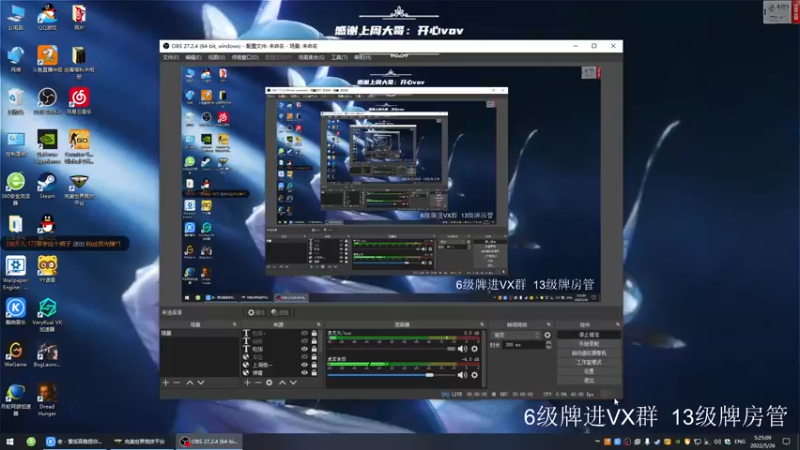Pop out the 场景 dock panel via header icon
Viewport: 800px width, 450px height.
235,324
